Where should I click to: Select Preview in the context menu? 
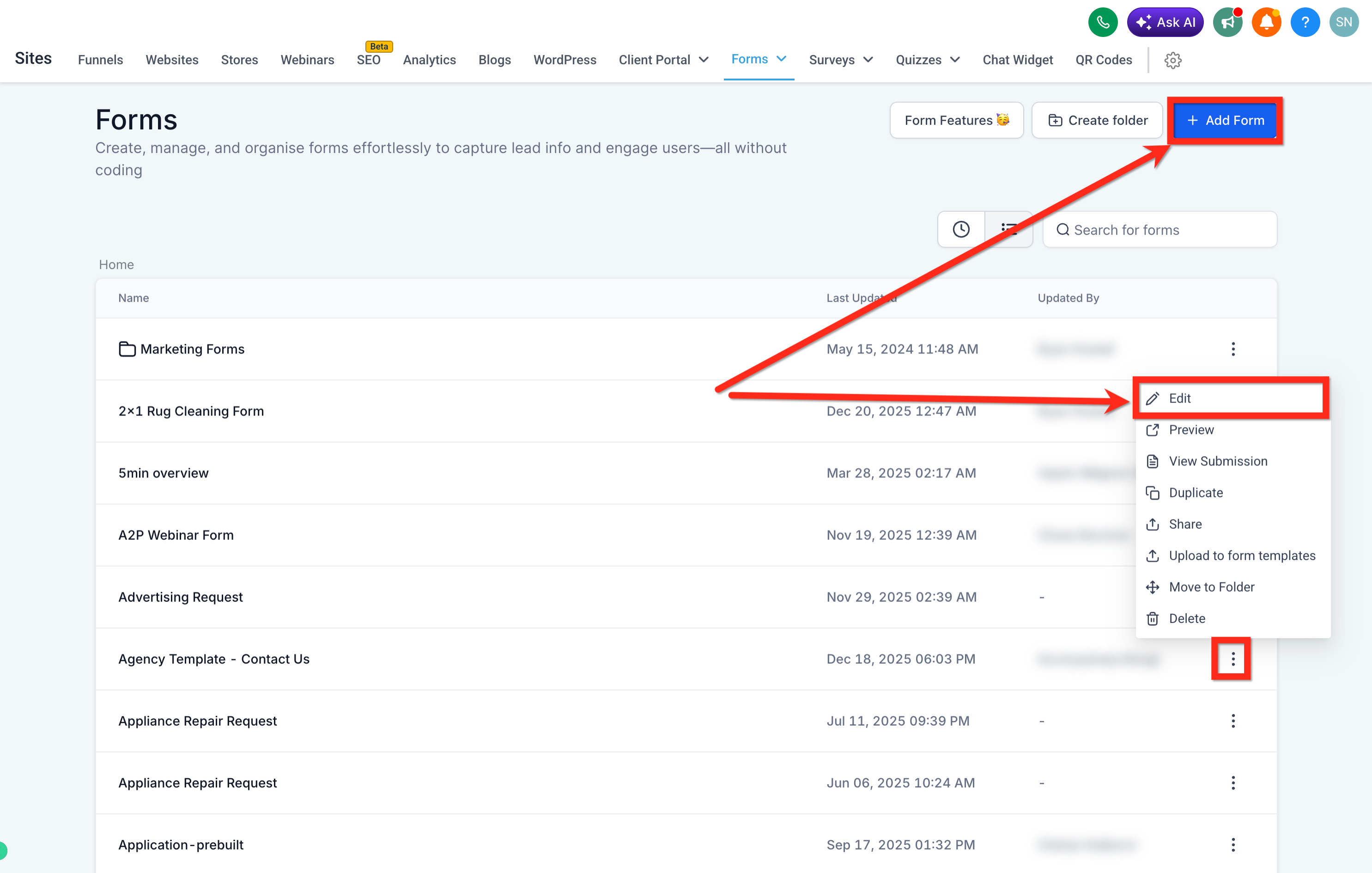1233,430
